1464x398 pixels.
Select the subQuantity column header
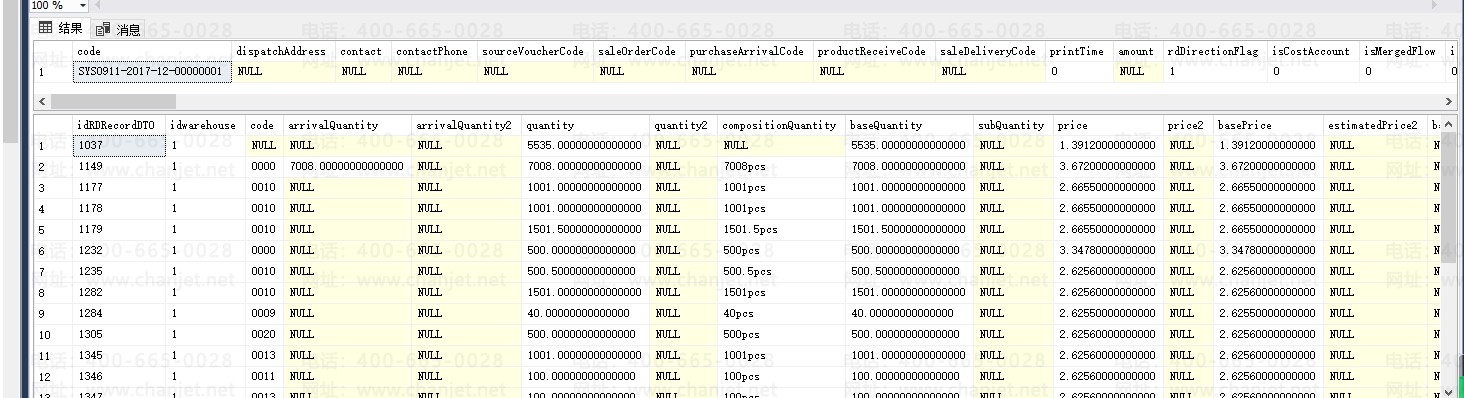1014,125
